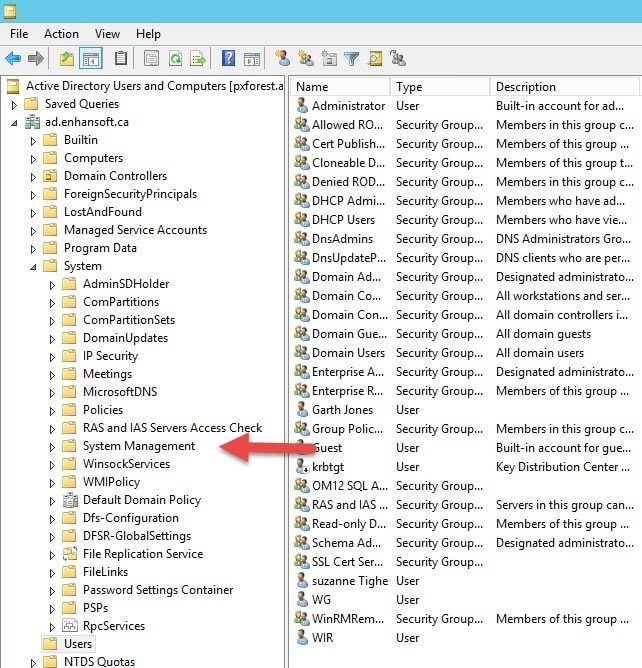
Task: Click the Filter funnel icon
Action: (351, 59)
